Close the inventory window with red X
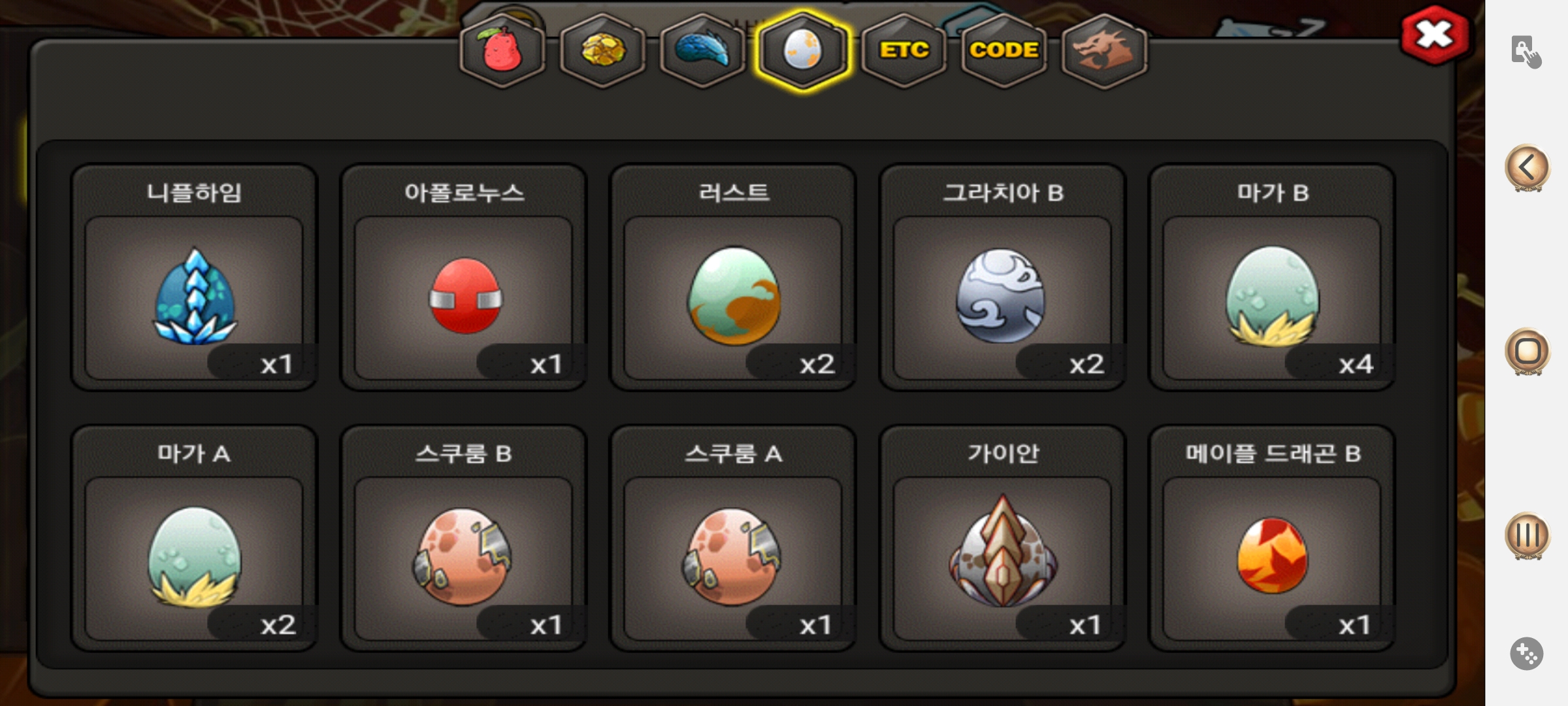1568x706 pixels. (1435, 35)
